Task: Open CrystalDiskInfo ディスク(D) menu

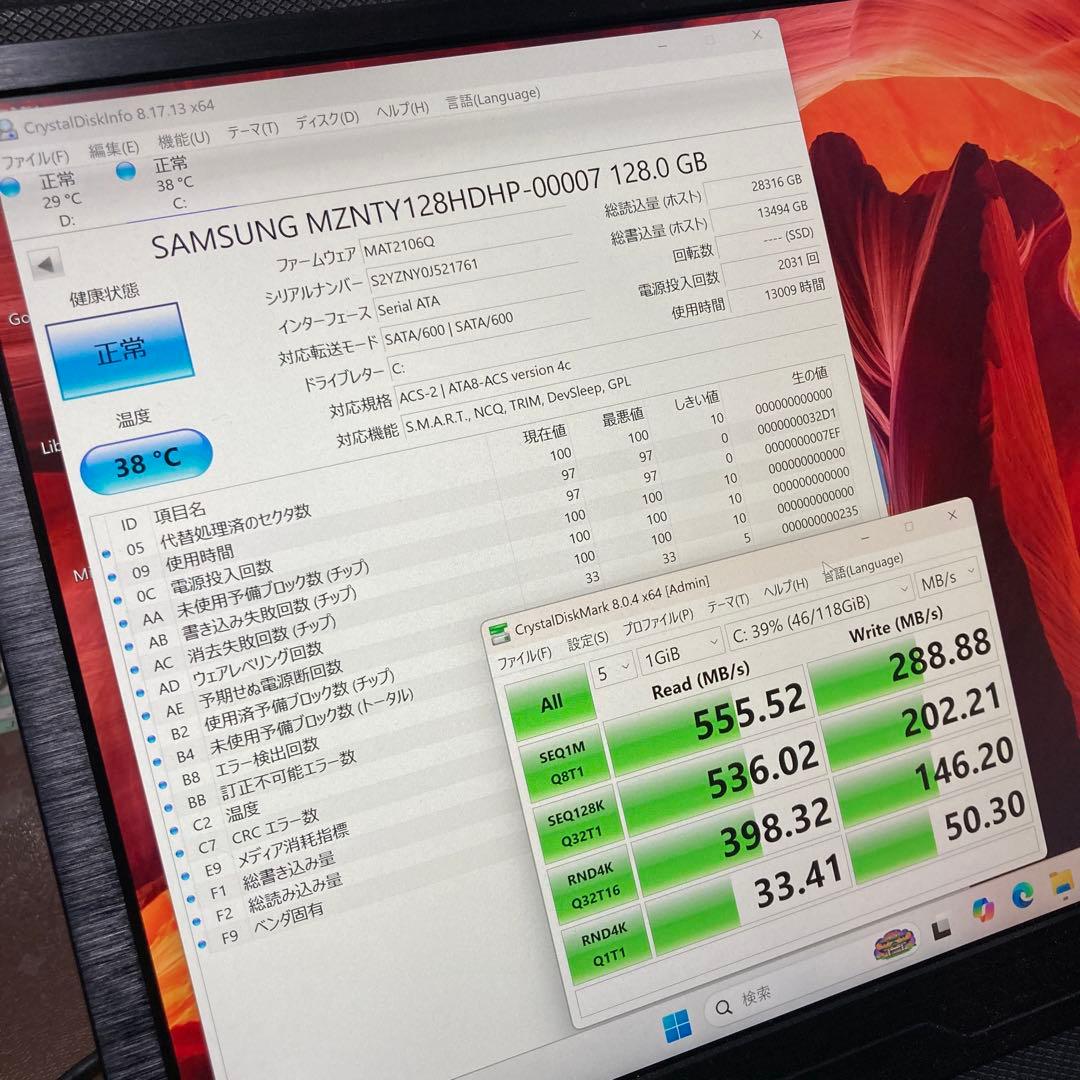Action: pos(328,119)
